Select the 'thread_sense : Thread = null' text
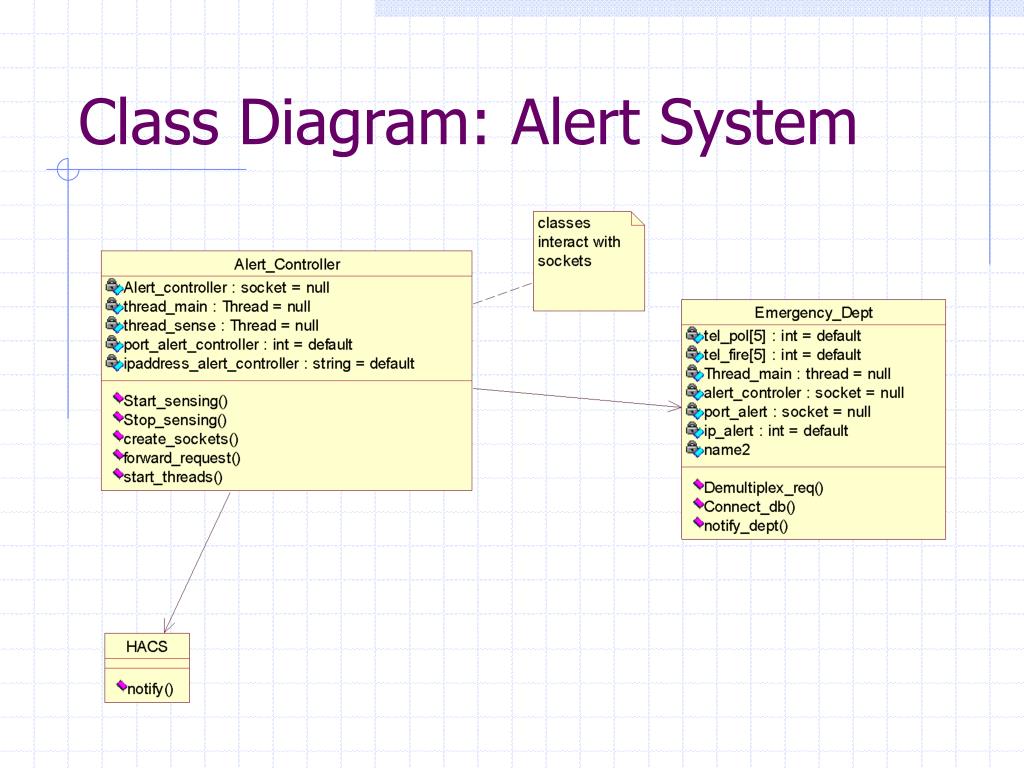 [221, 325]
